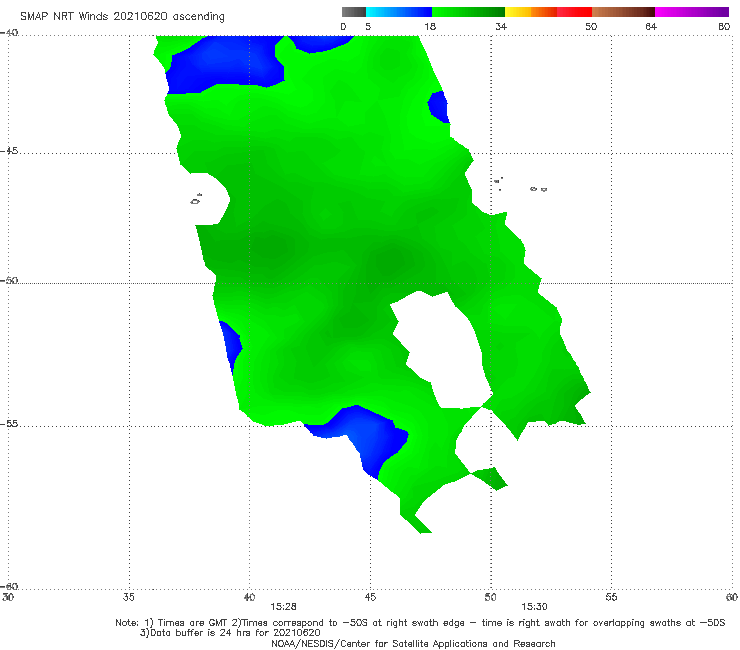This screenshot has height=650, width=740.
Task: Click the swath time label '15:28'
Action: tap(283, 607)
